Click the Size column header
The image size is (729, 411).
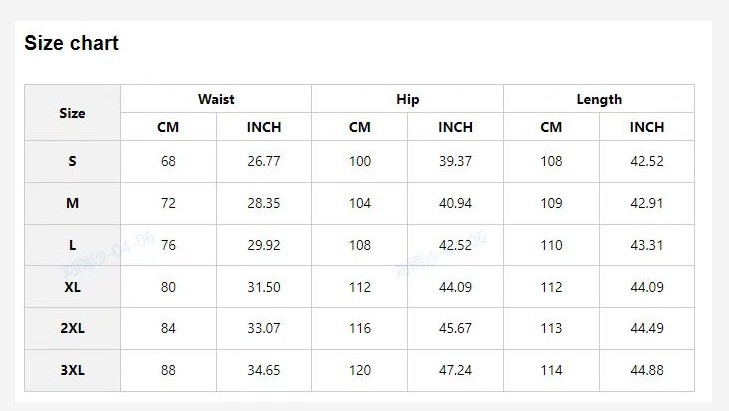(72, 113)
